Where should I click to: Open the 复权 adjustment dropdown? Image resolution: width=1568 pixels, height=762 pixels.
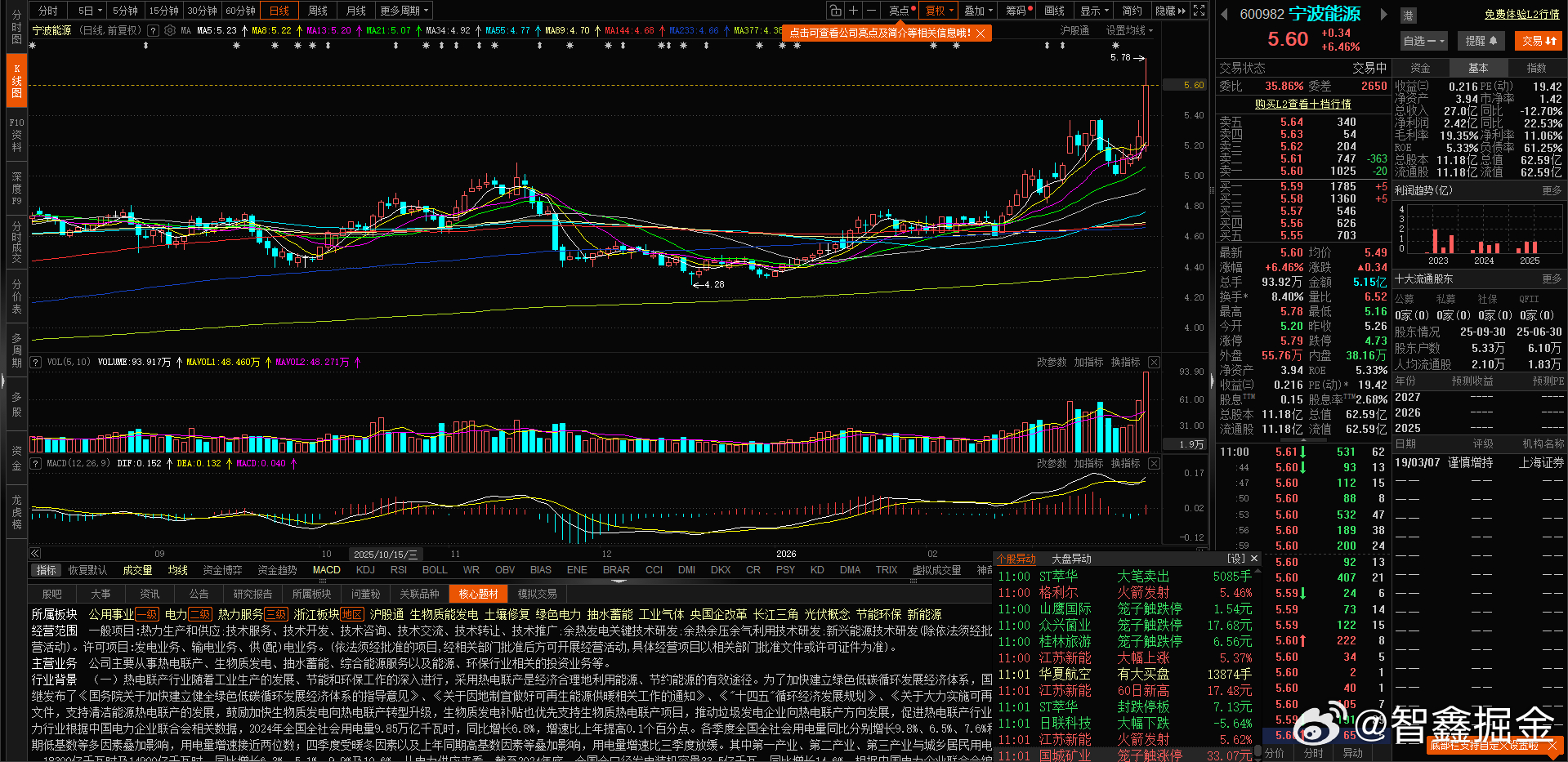pyautogui.click(x=938, y=11)
